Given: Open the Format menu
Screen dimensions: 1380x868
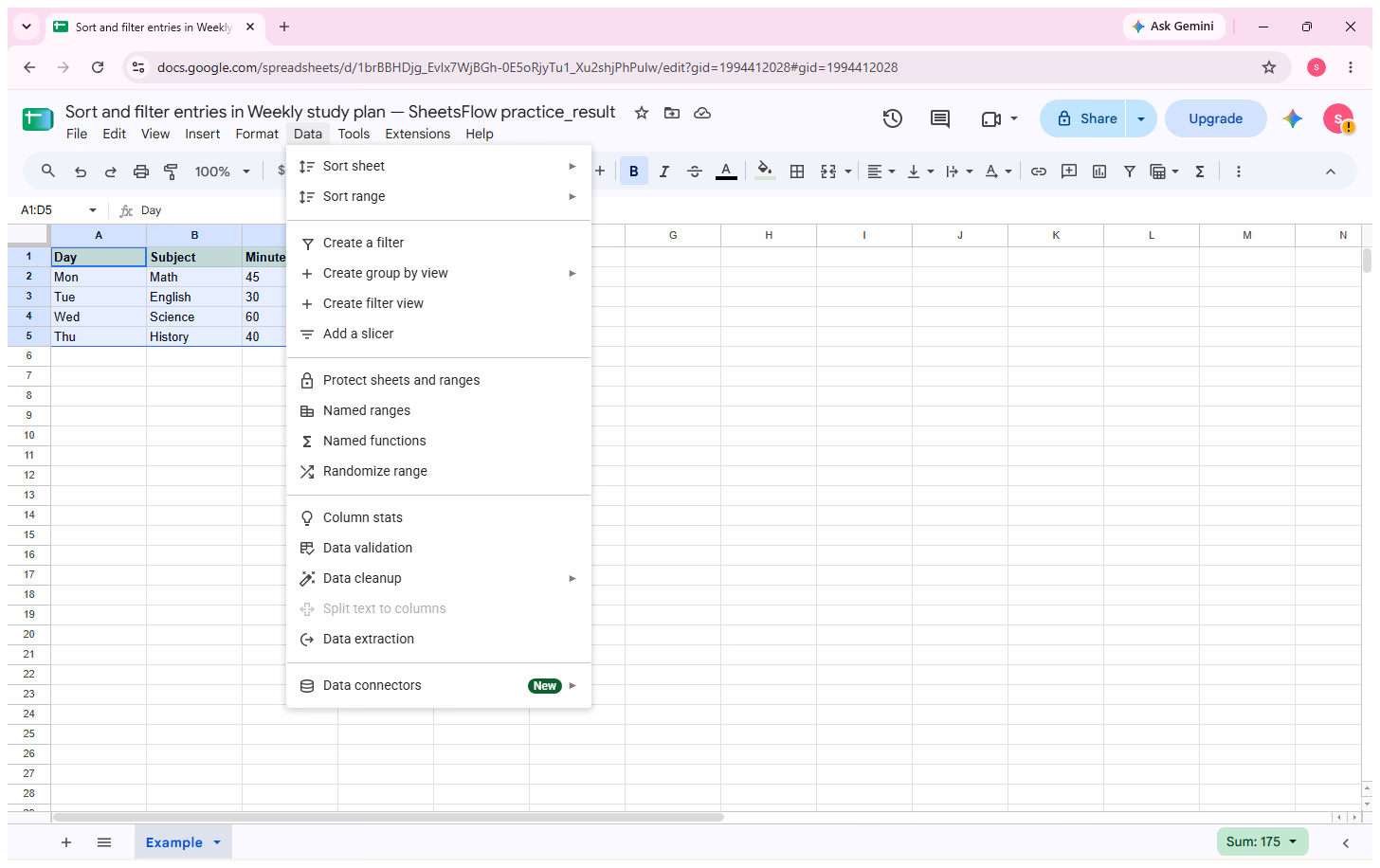Looking at the screenshot, I should coord(257,134).
